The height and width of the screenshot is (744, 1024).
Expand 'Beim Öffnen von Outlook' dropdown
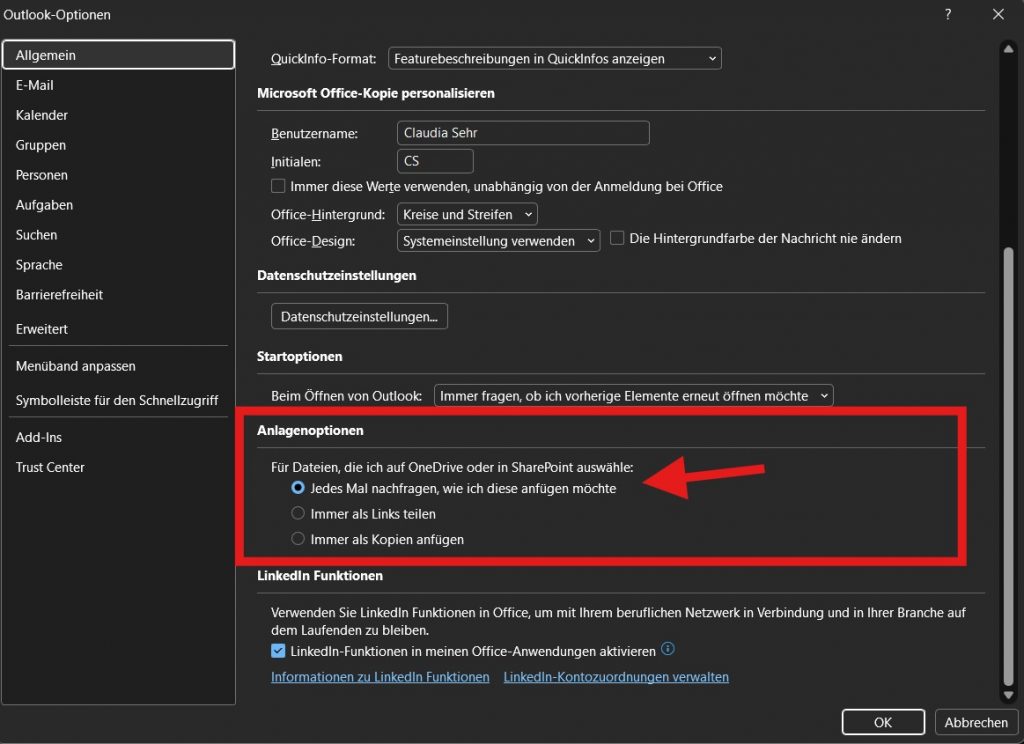[633, 396]
